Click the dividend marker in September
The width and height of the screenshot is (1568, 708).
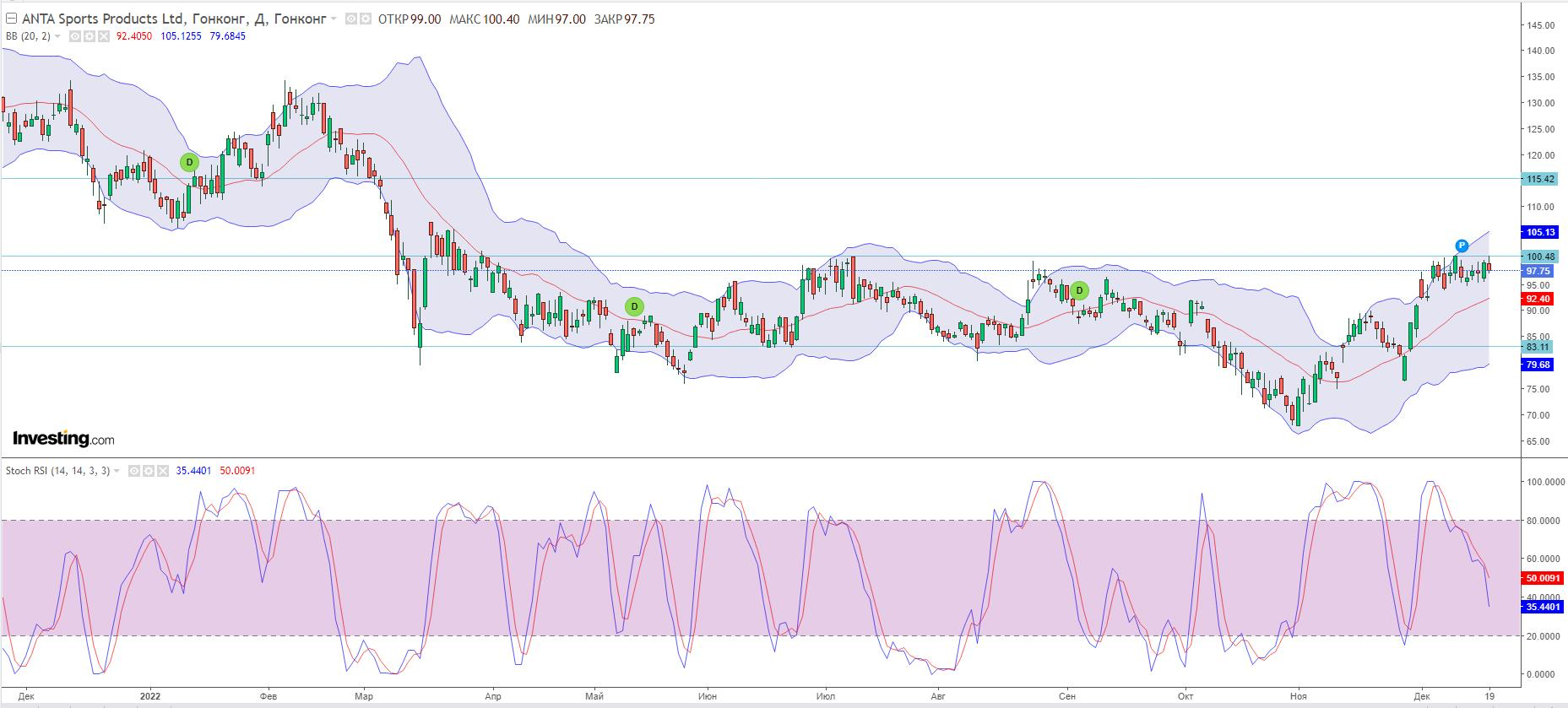pyautogui.click(x=1078, y=291)
